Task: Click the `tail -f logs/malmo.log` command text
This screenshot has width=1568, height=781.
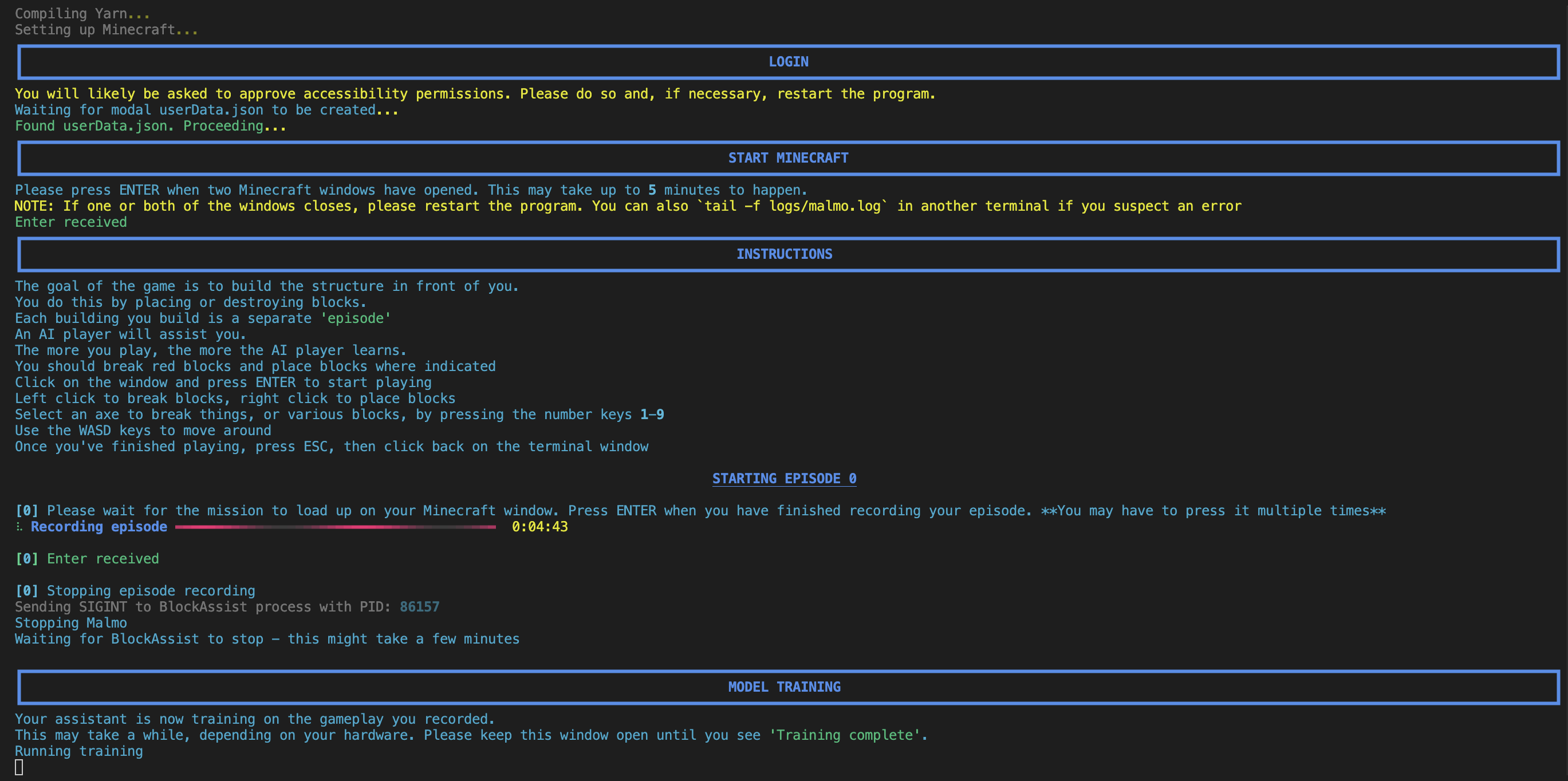Action: (x=792, y=206)
